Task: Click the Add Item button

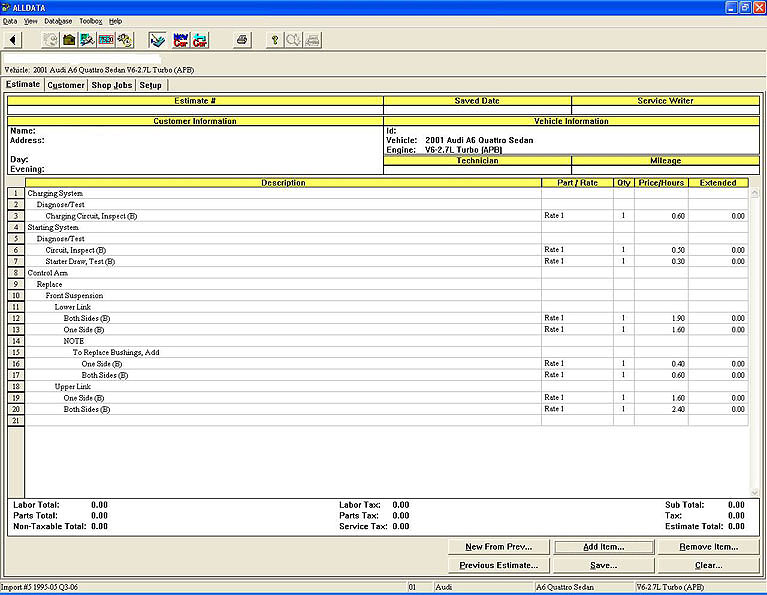Action: [x=604, y=547]
